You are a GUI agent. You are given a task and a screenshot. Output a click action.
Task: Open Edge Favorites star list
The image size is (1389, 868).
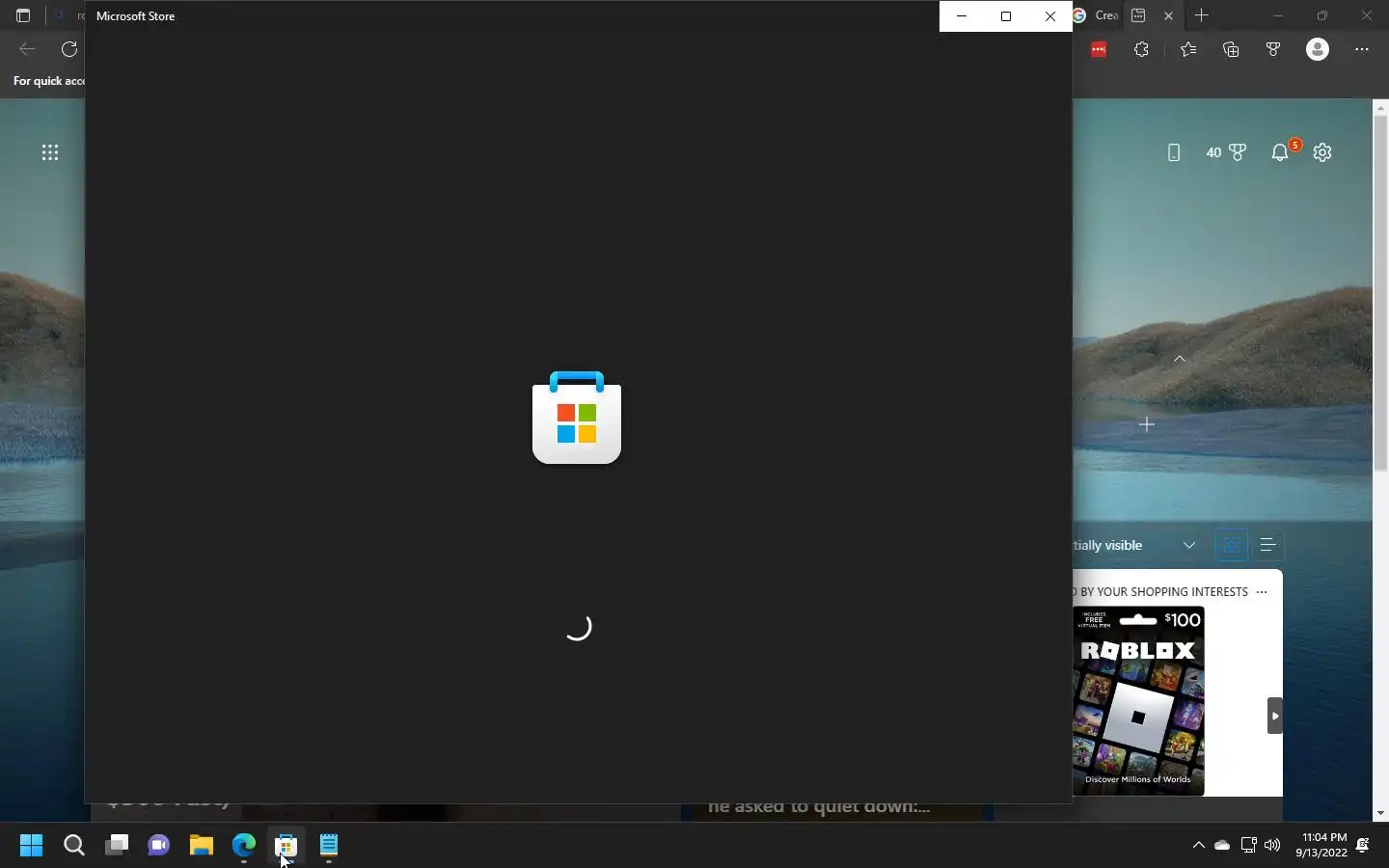(1188, 49)
